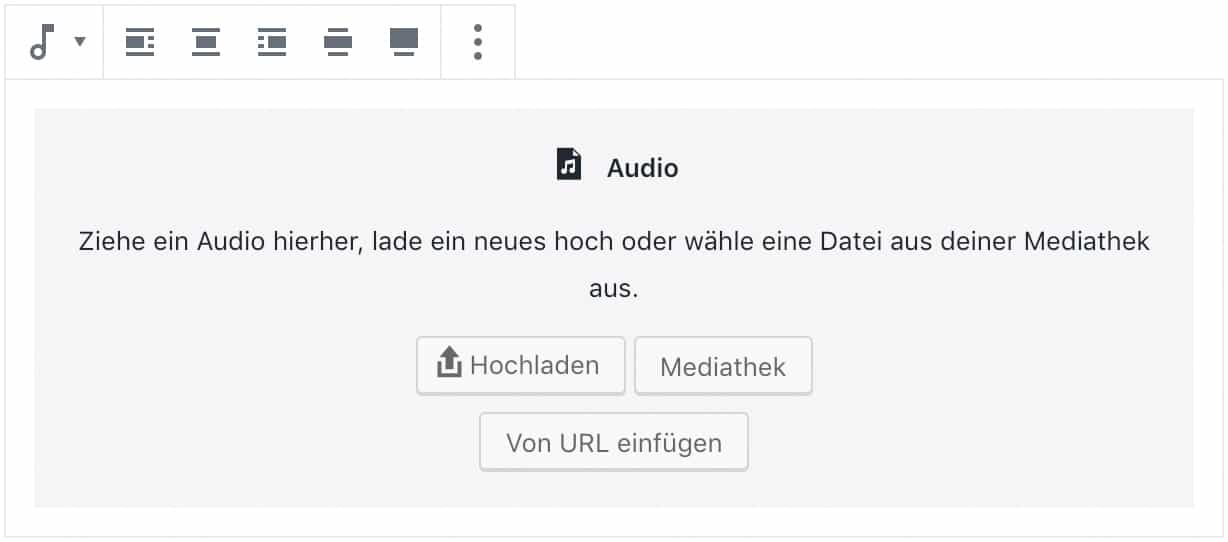Open the audio block type switcher
The height and width of the screenshot is (542, 1228).
56,42
